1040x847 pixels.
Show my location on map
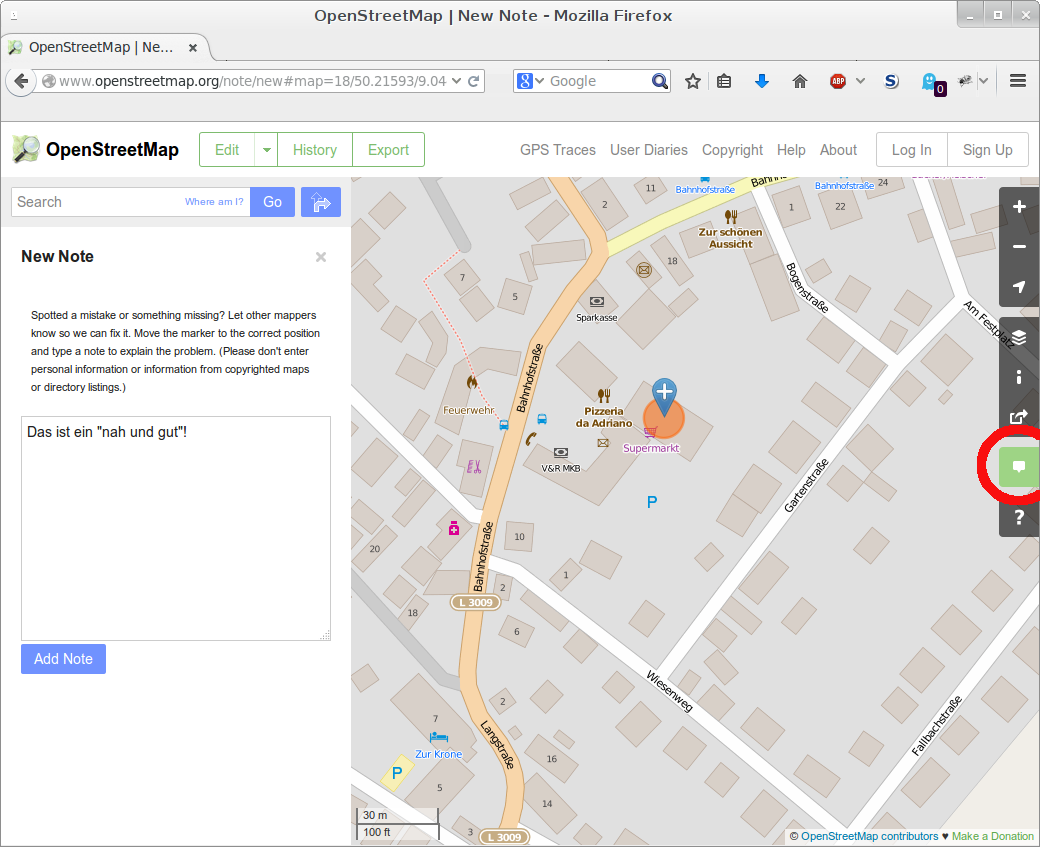click(x=1019, y=287)
